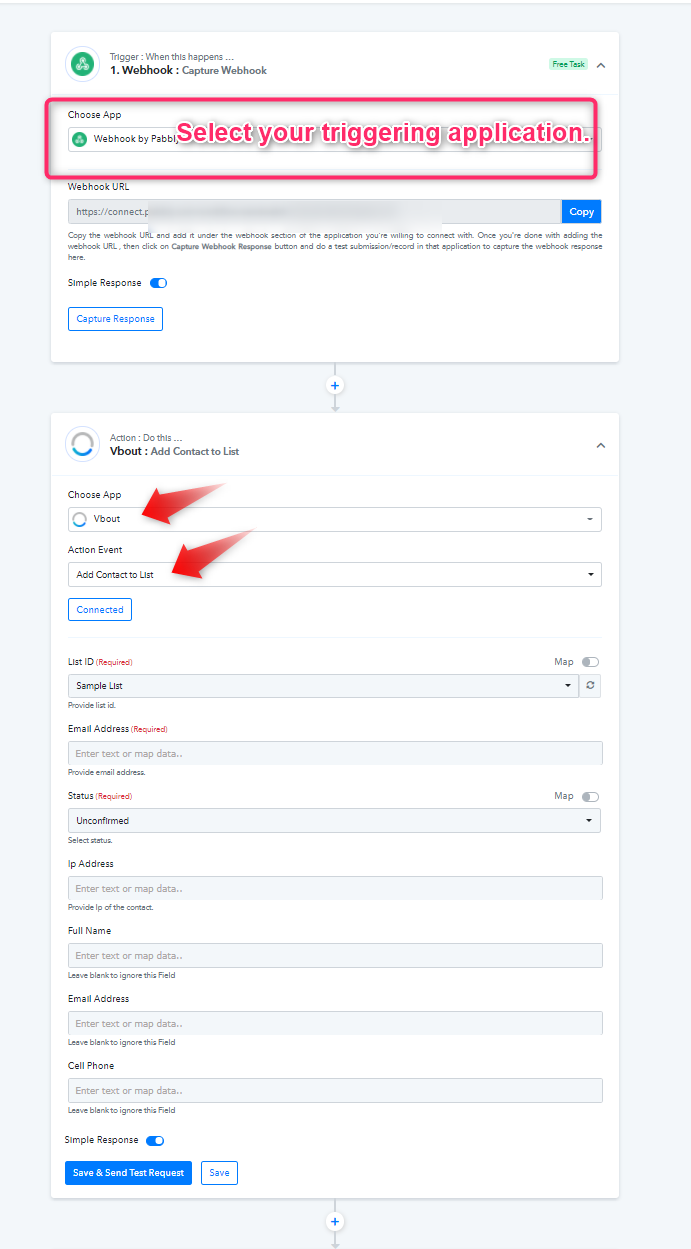Toggle Simple Response in the Webhook trigger
The width and height of the screenshot is (691, 1249).
(158, 283)
